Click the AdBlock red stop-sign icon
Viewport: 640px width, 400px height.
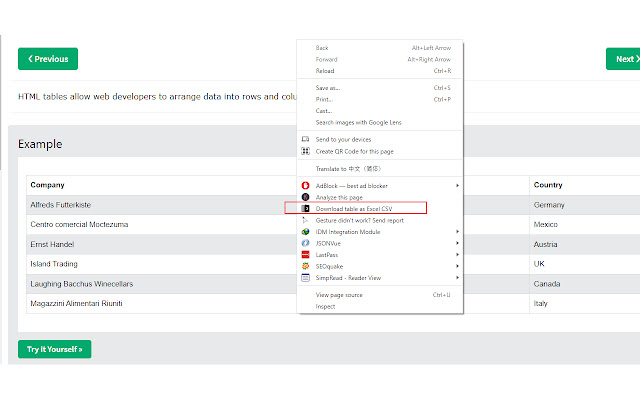[x=305, y=186]
